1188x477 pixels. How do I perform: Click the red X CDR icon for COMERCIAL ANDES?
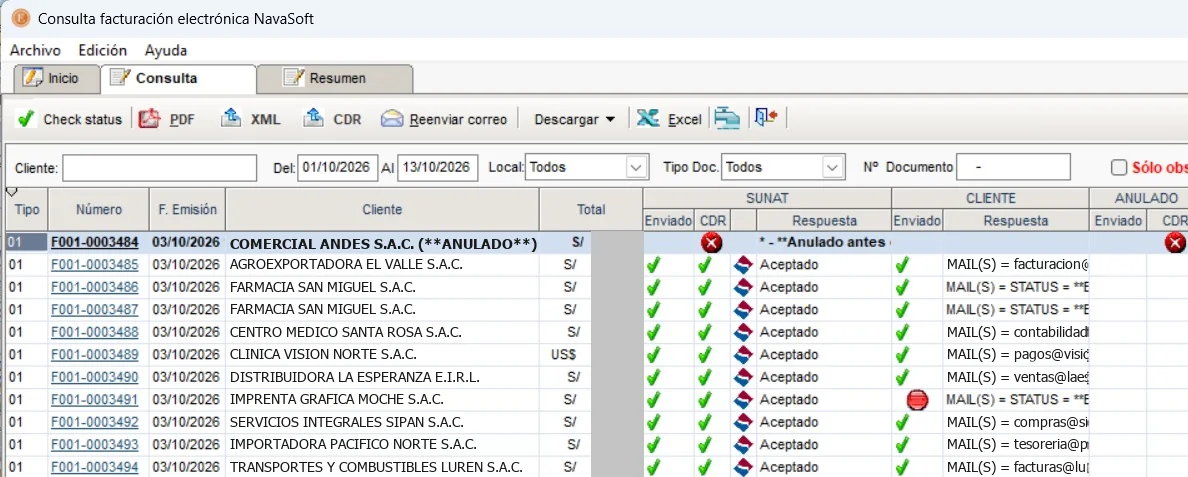[711, 243]
